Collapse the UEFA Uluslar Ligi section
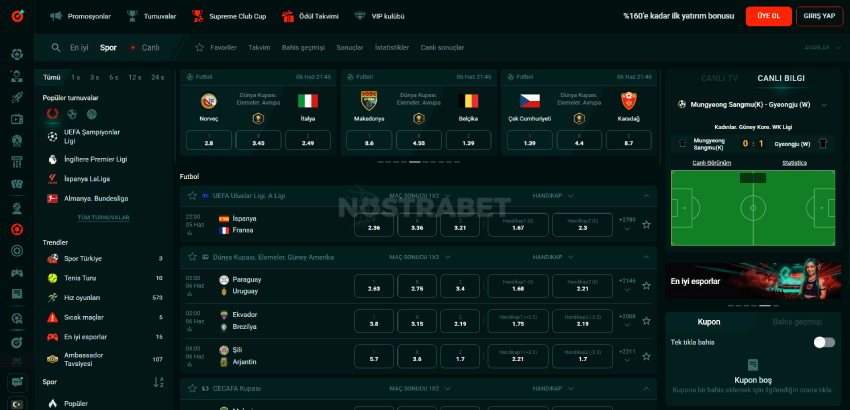This screenshot has height=410, width=850. pos(646,196)
